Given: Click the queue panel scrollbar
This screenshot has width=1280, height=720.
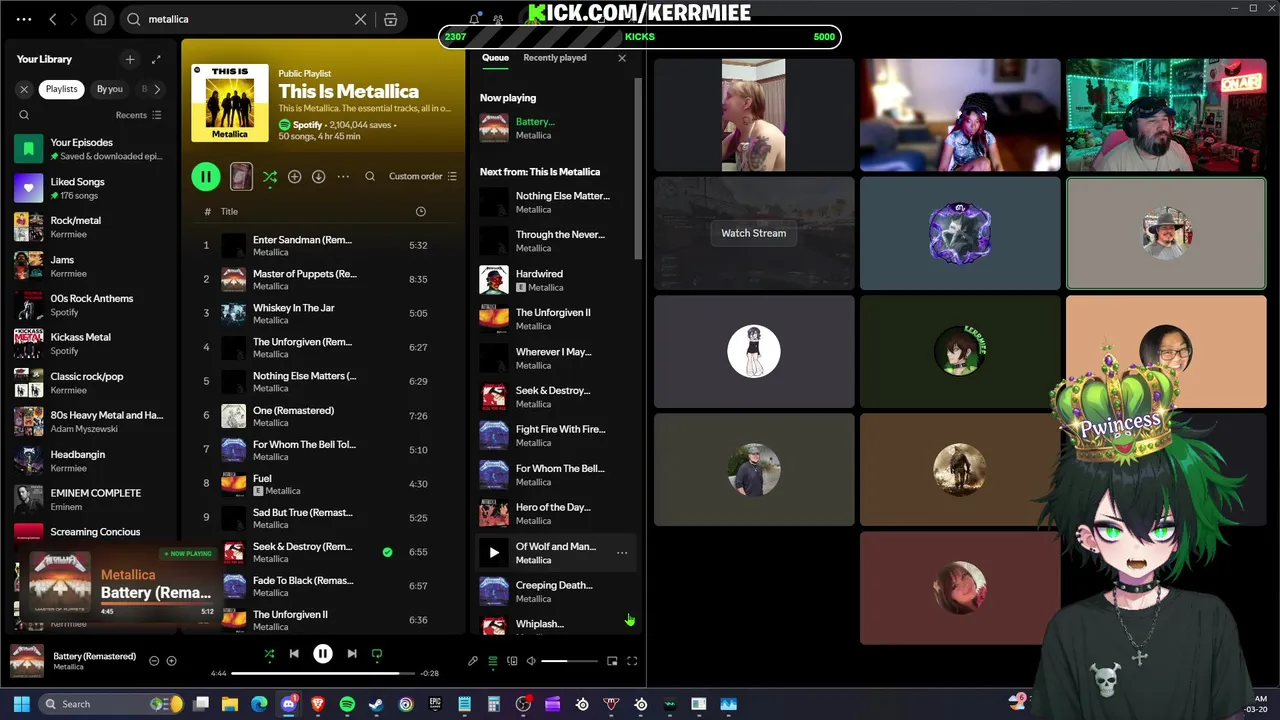Looking at the screenshot, I should [x=638, y=170].
